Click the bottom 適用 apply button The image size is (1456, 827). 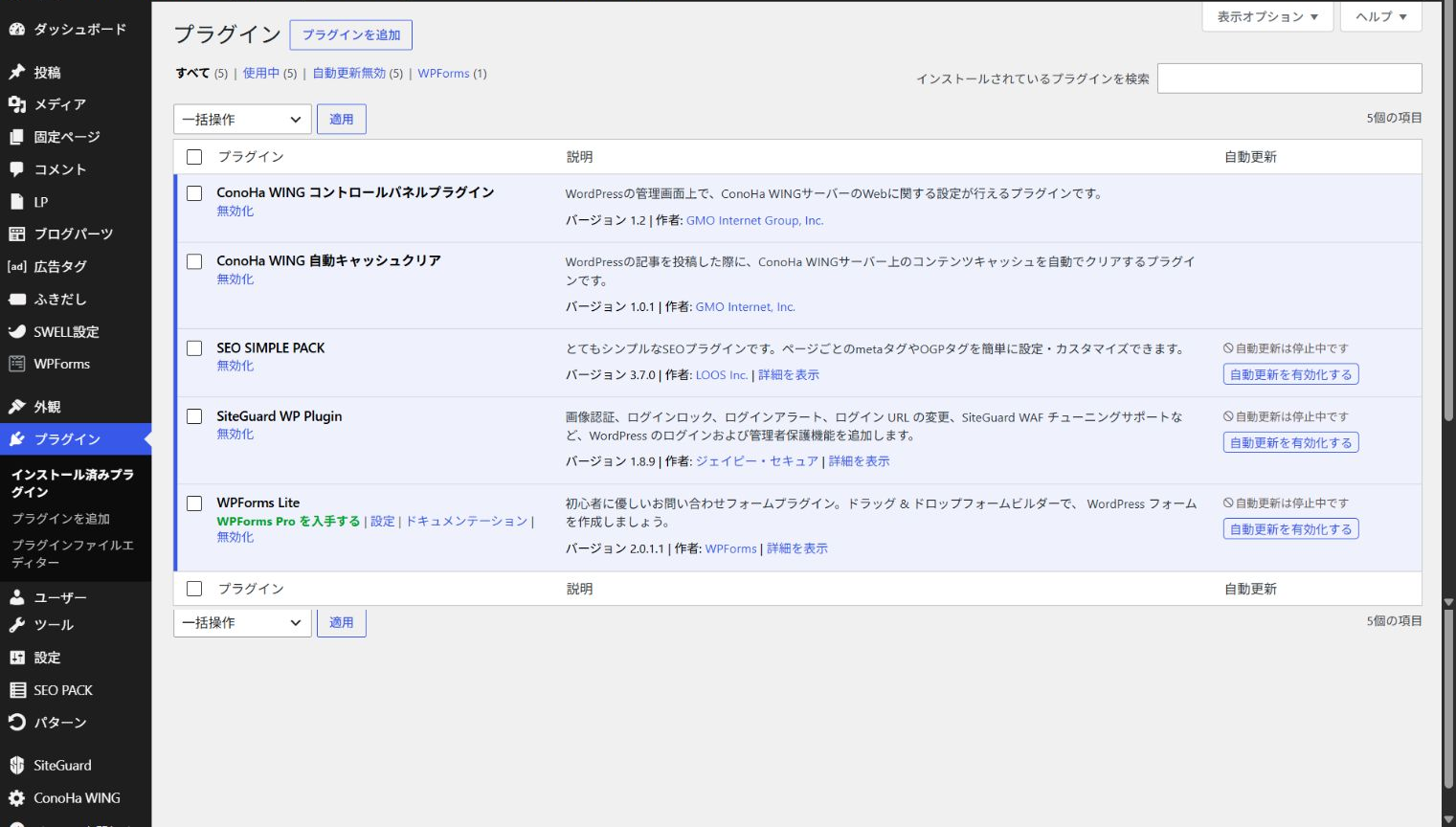click(x=342, y=623)
